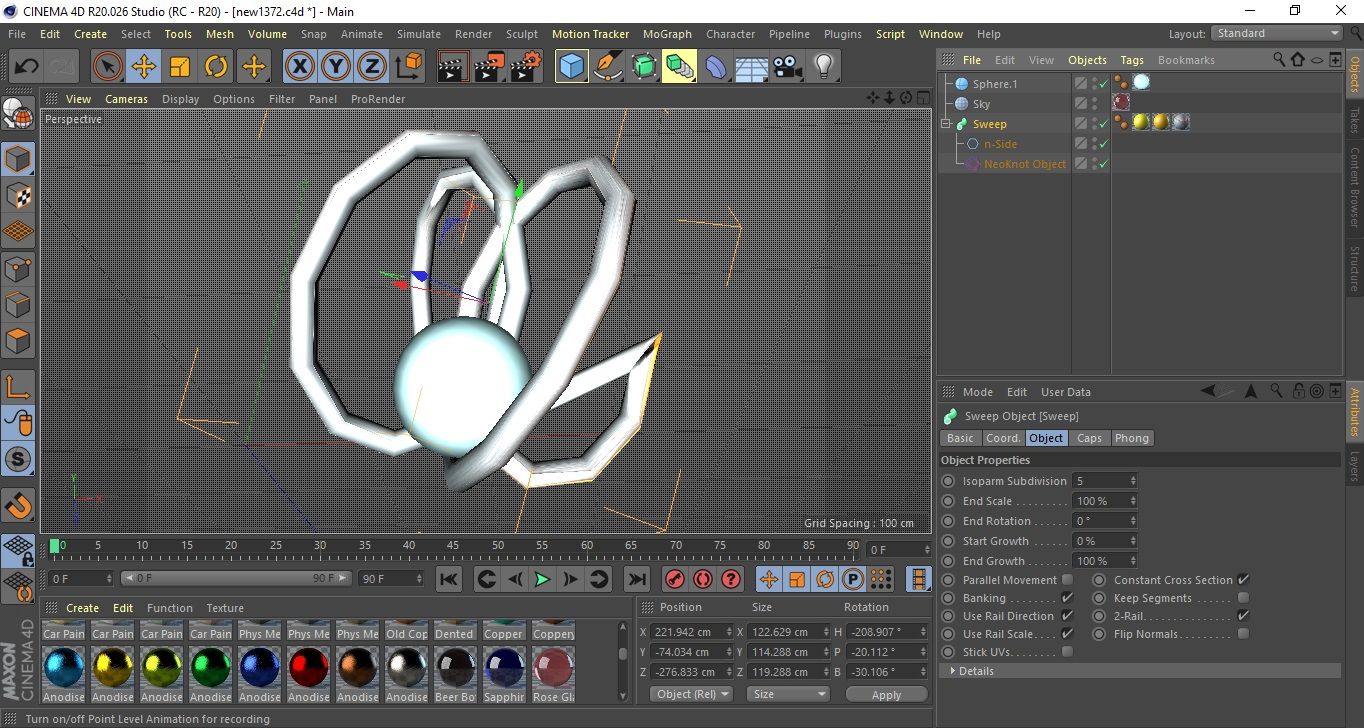
Task: Go to start of animation
Action: click(449, 579)
